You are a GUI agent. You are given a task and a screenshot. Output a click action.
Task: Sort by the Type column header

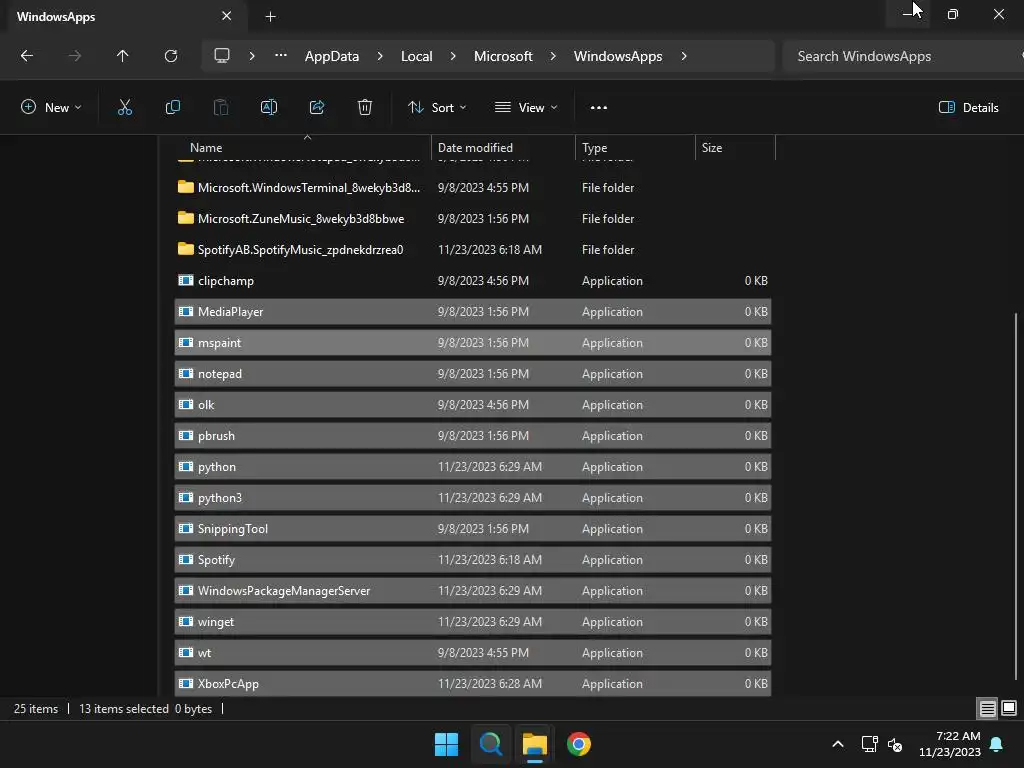pos(635,148)
